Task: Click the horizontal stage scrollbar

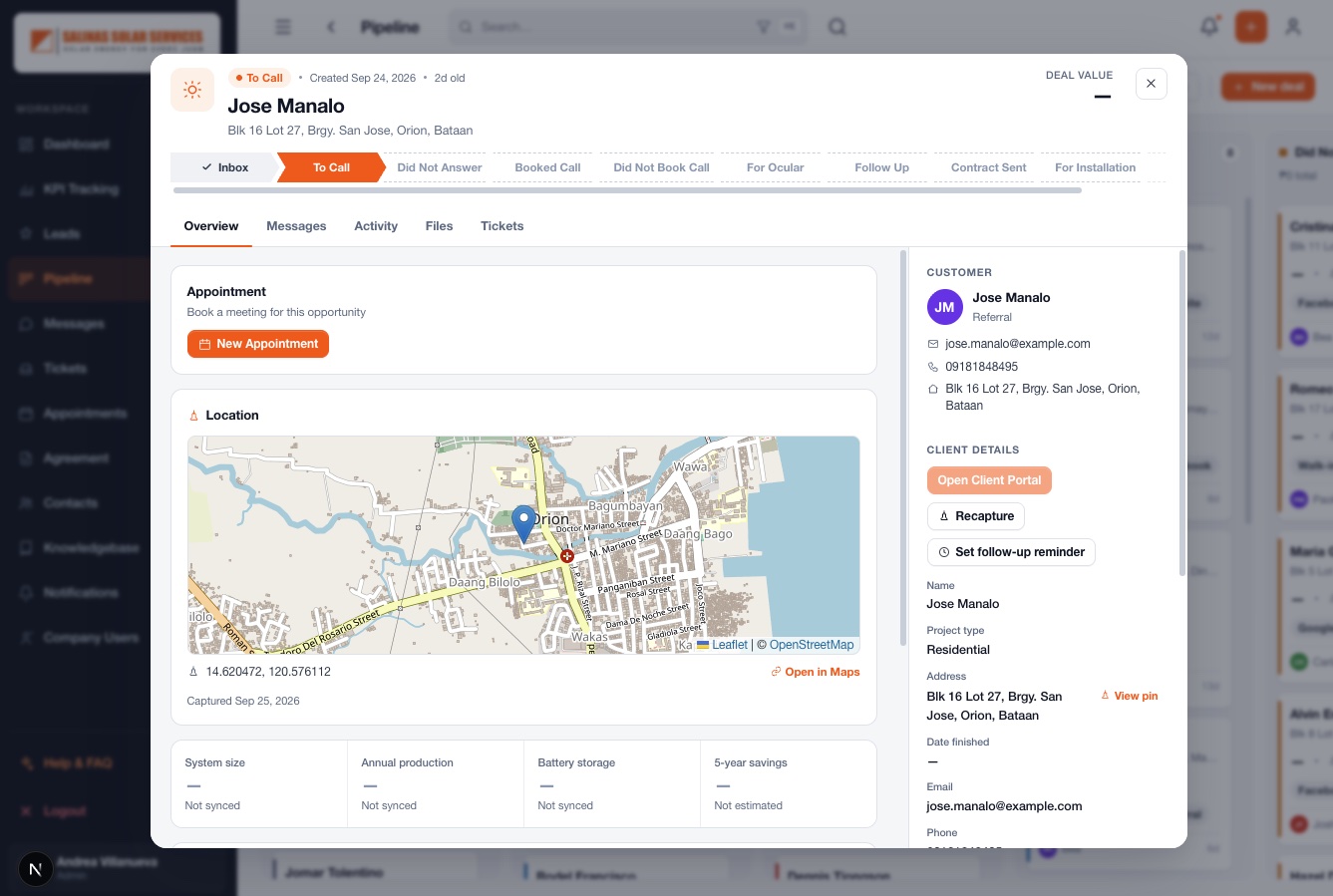Action: pos(627,190)
